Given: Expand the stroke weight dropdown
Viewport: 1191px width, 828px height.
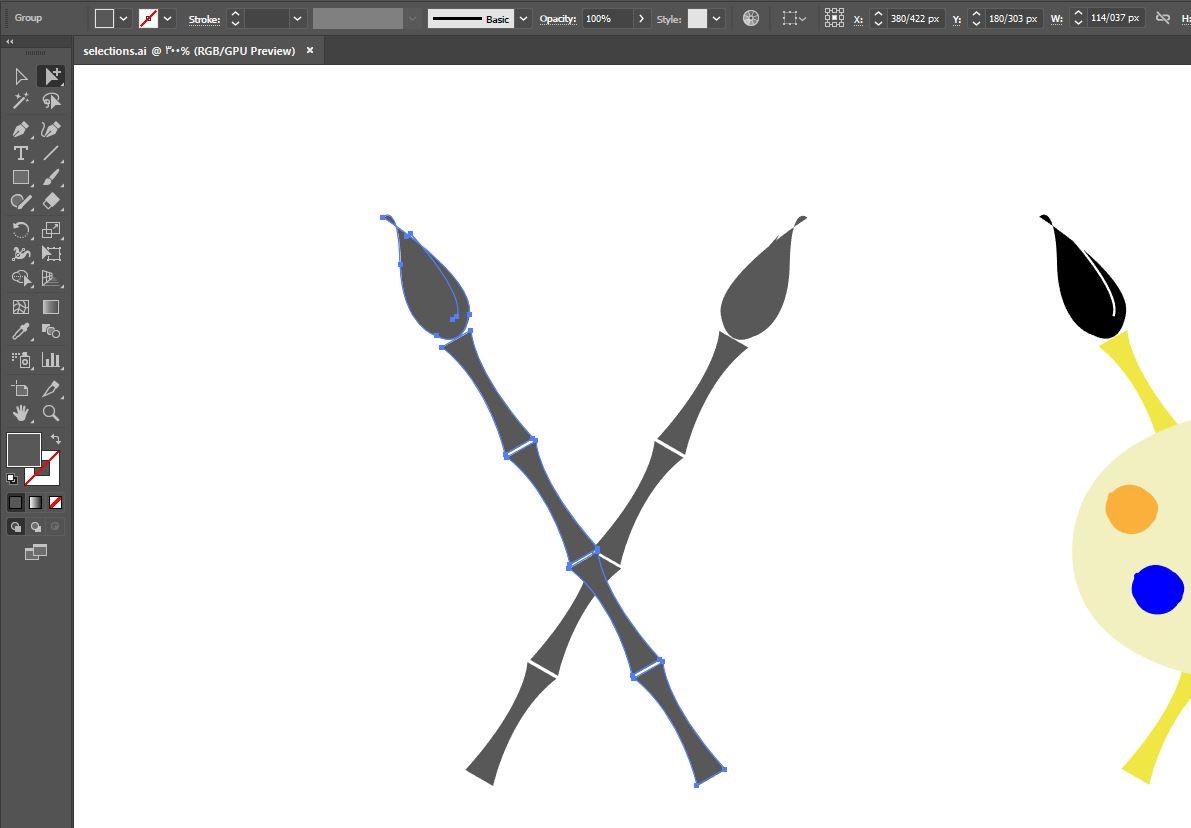Looking at the screenshot, I should coord(298,18).
